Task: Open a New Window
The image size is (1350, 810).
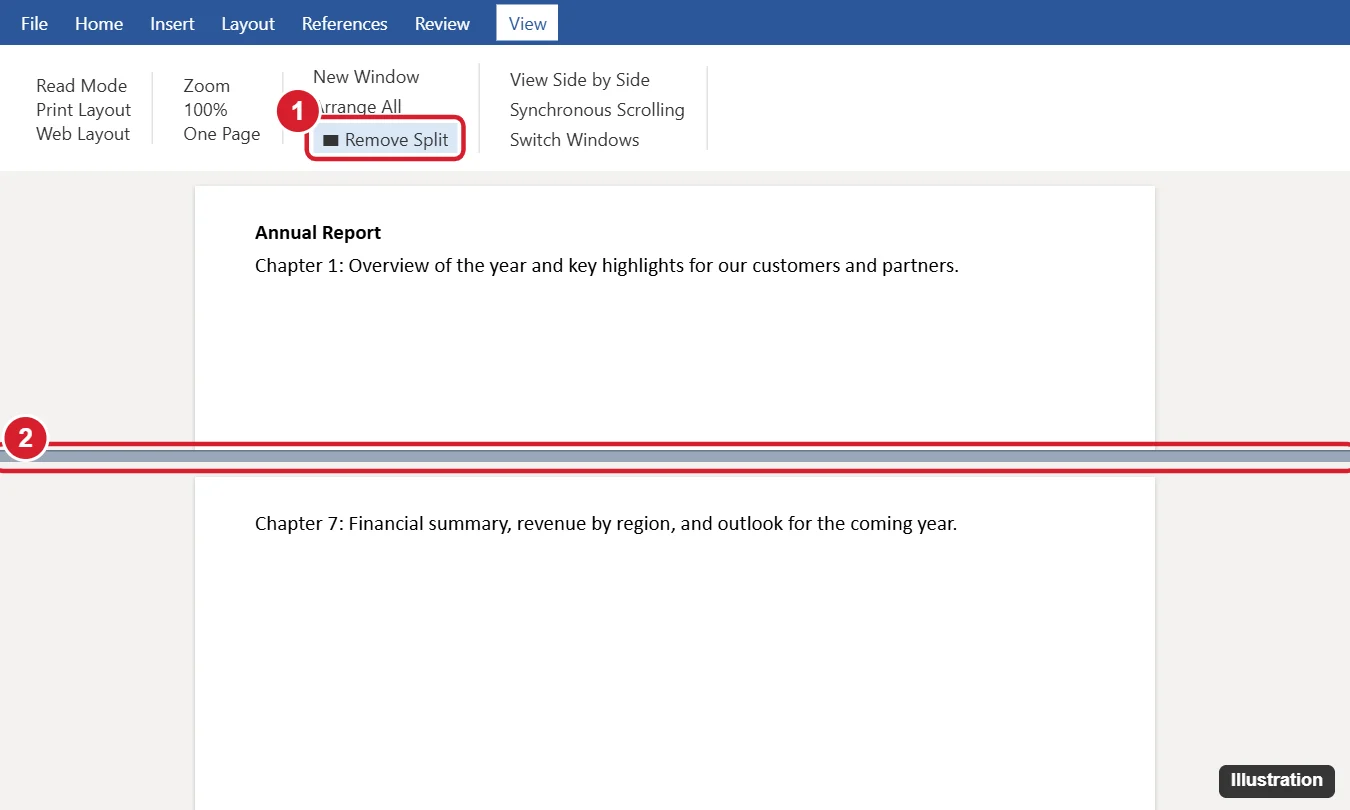Action: pos(366,77)
